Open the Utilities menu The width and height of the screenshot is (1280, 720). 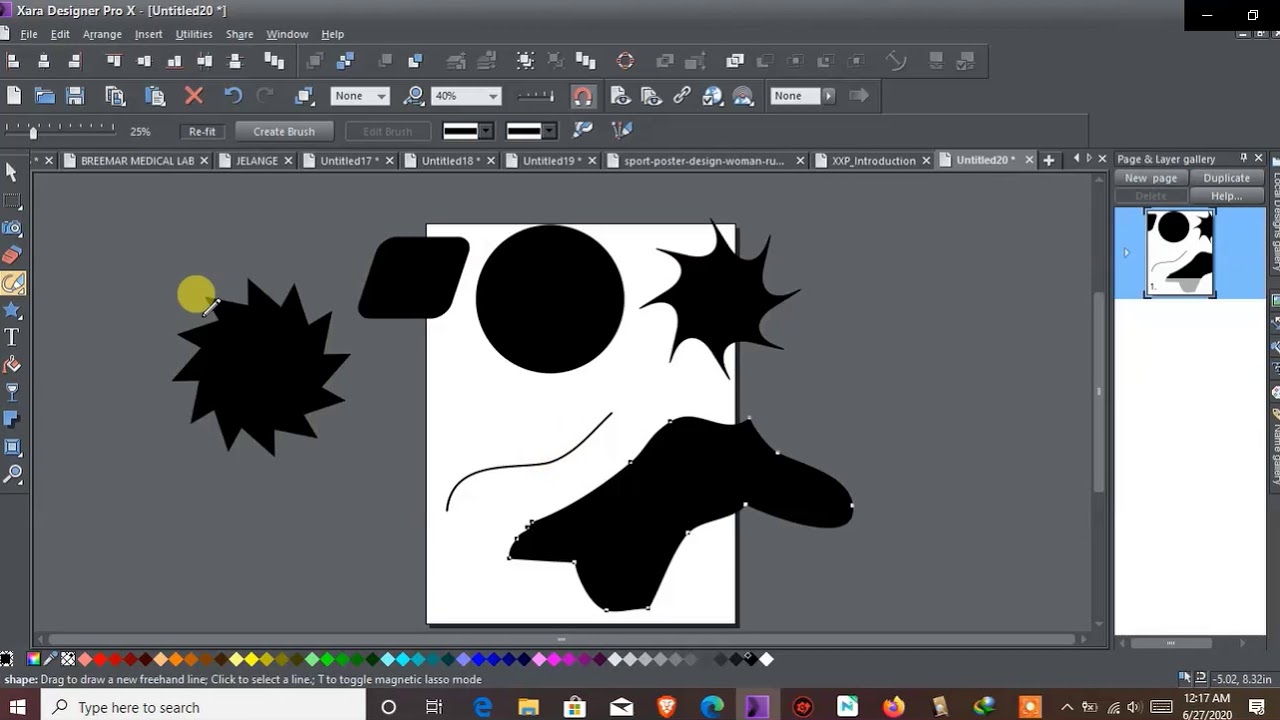tap(194, 34)
